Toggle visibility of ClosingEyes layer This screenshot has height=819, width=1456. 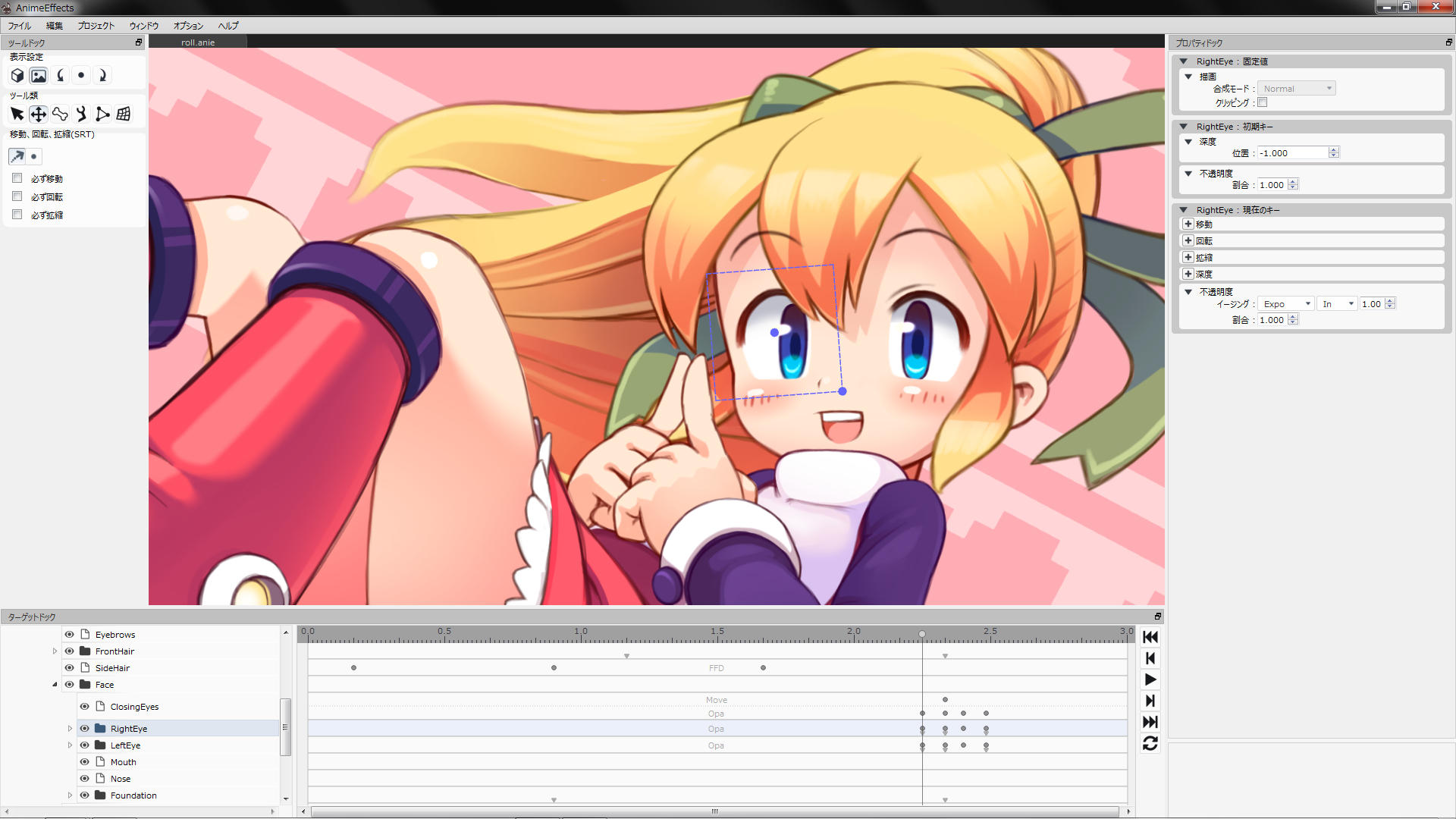[84, 707]
